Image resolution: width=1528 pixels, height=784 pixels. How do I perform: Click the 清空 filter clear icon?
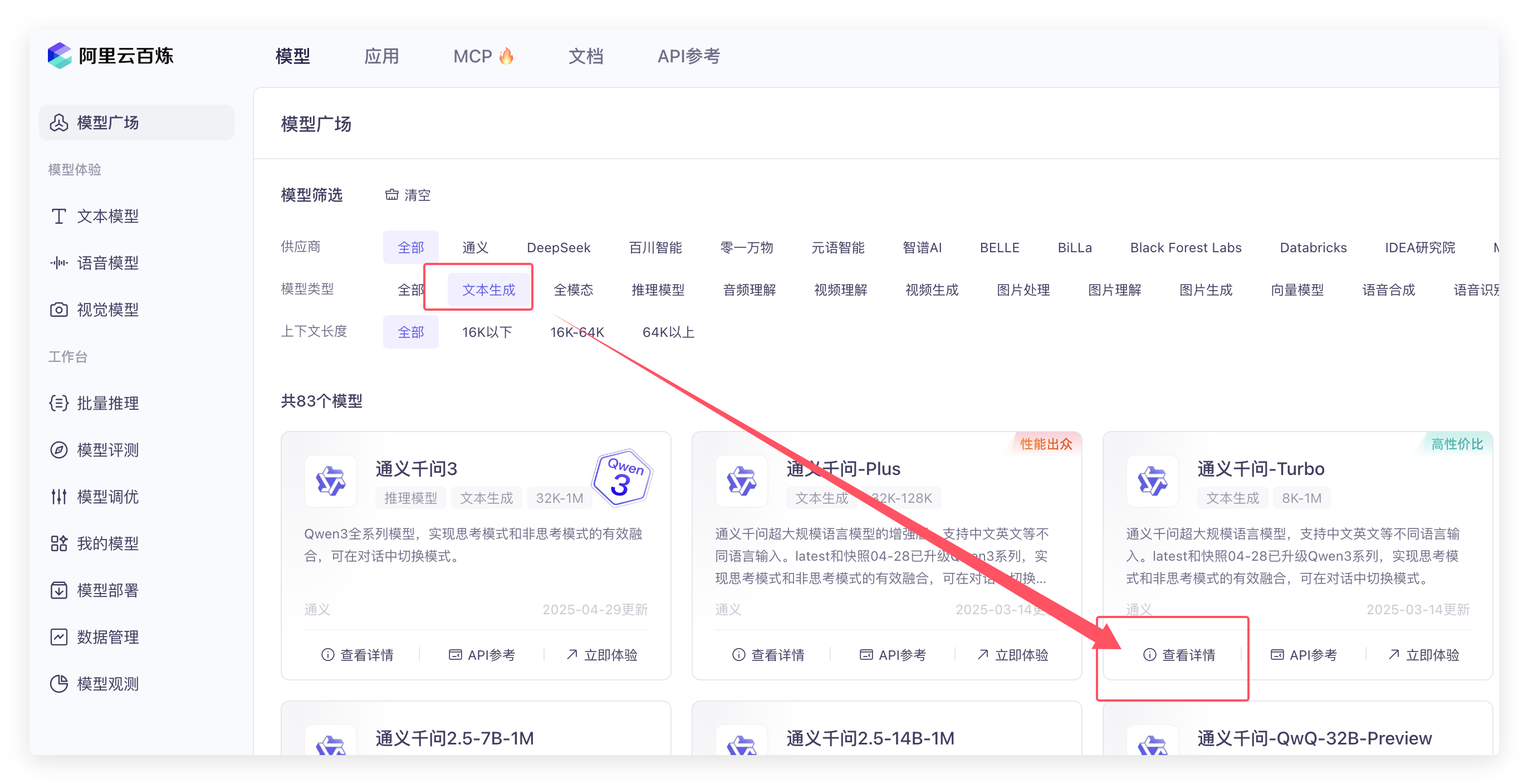point(391,194)
